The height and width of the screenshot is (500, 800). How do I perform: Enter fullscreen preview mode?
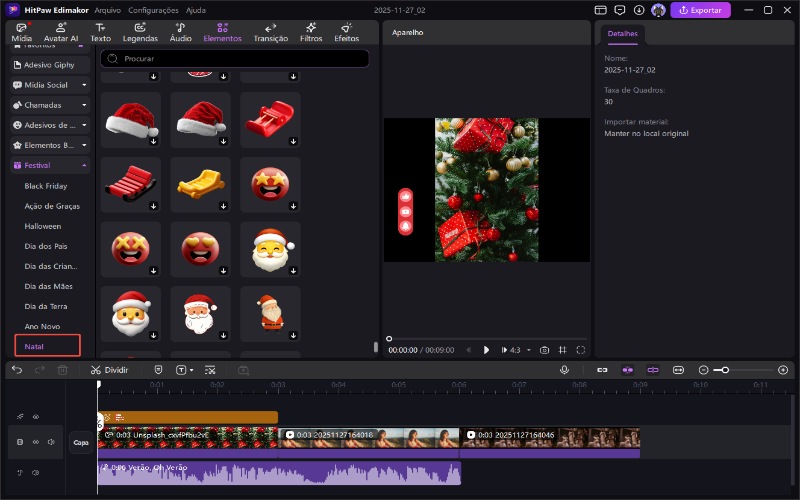click(581, 350)
